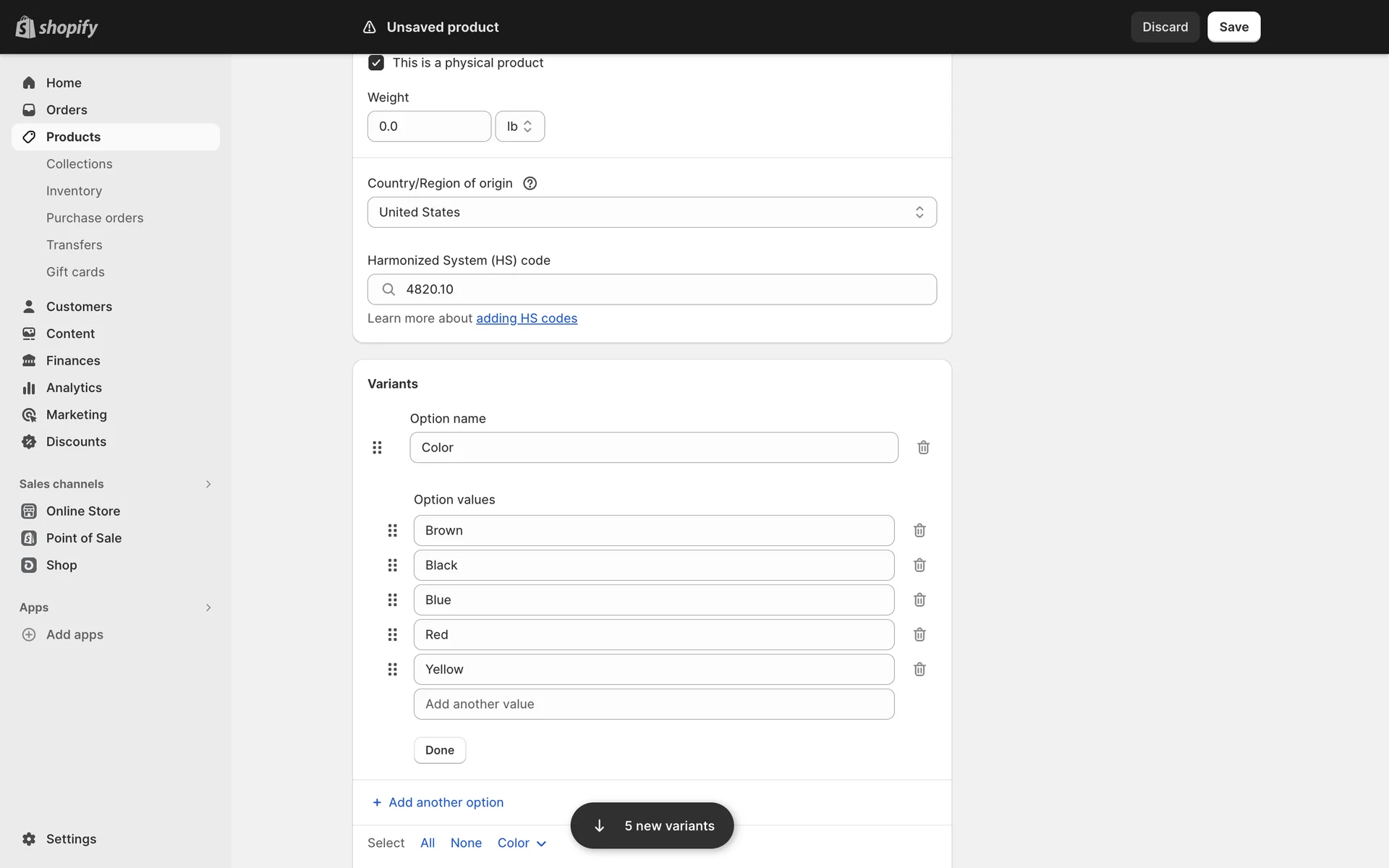This screenshot has height=868, width=1389.
Task: Click the 5 new variants popup
Action: 652,825
